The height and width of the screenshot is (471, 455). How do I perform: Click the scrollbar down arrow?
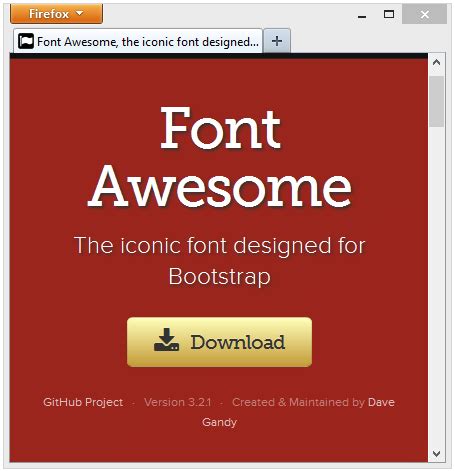pos(436,453)
